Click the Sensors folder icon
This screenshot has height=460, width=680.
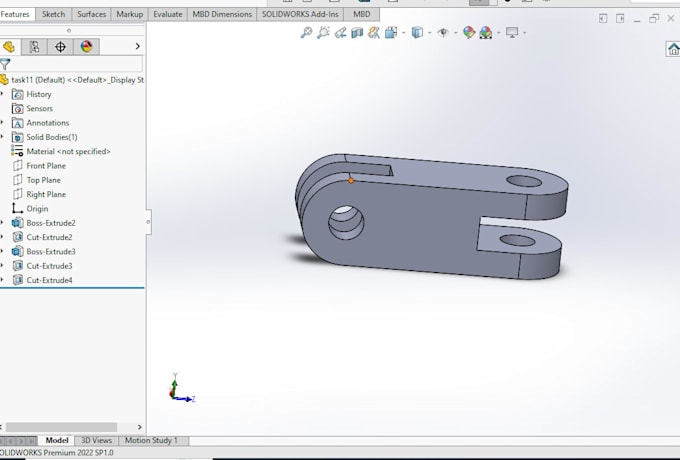pyautogui.click(x=17, y=108)
